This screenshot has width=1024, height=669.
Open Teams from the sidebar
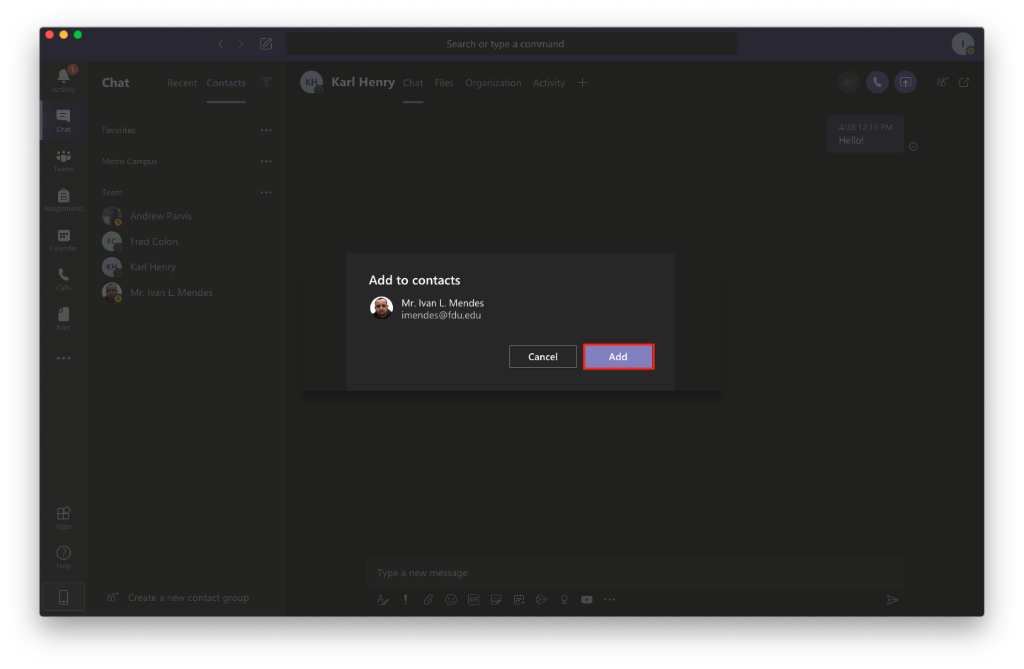(63, 160)
